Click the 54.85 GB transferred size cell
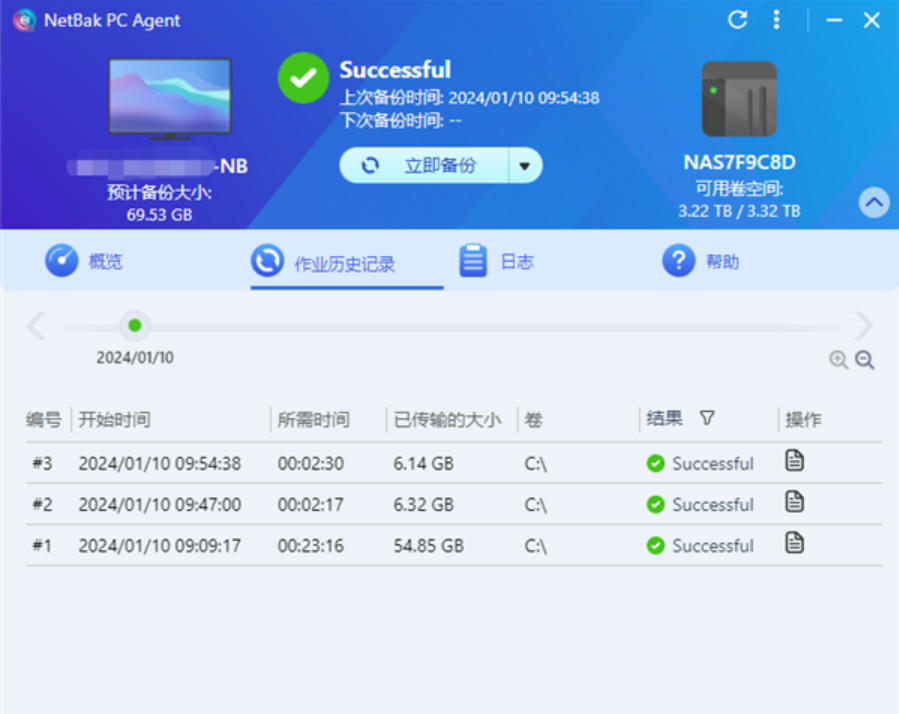 [428, 545]
